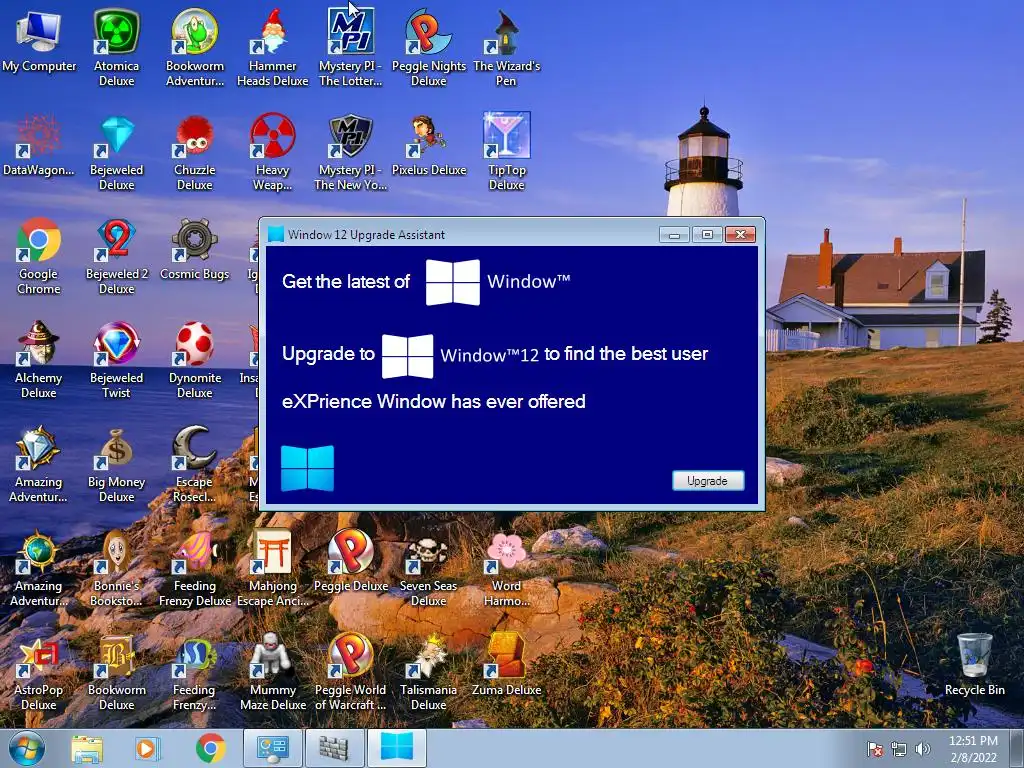
Task: Switch to Control Panel taskbar window
Action: 272,748
